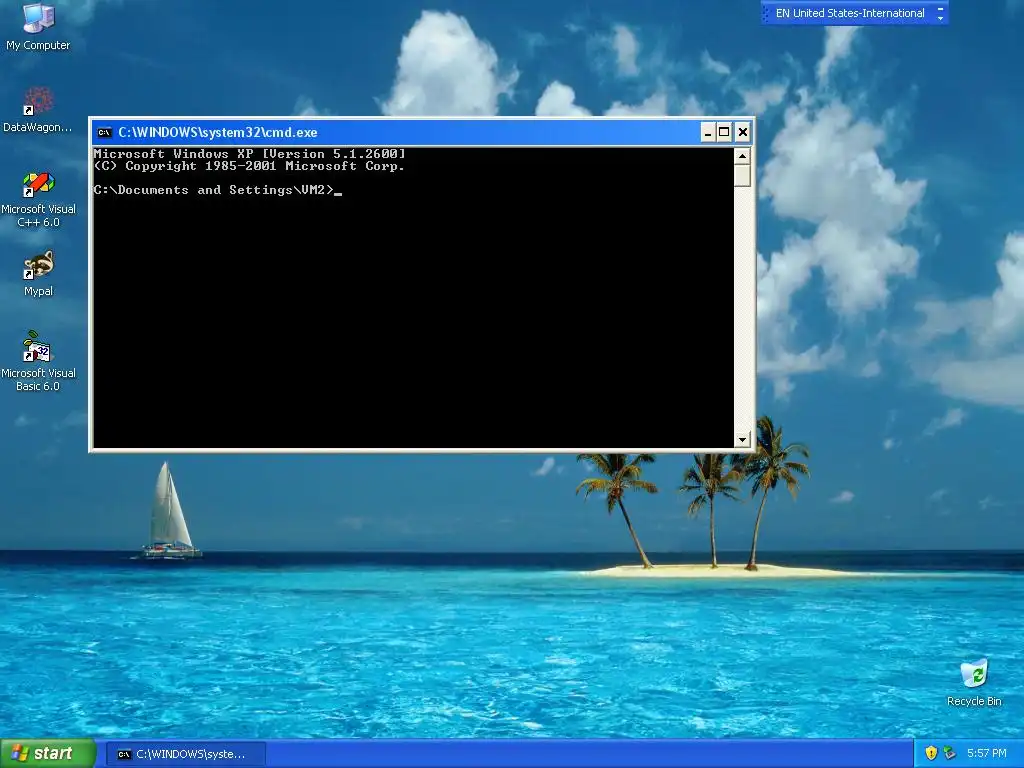Click the Start button
Screen dimensions: 1024x768
click(x=48, y=754)
